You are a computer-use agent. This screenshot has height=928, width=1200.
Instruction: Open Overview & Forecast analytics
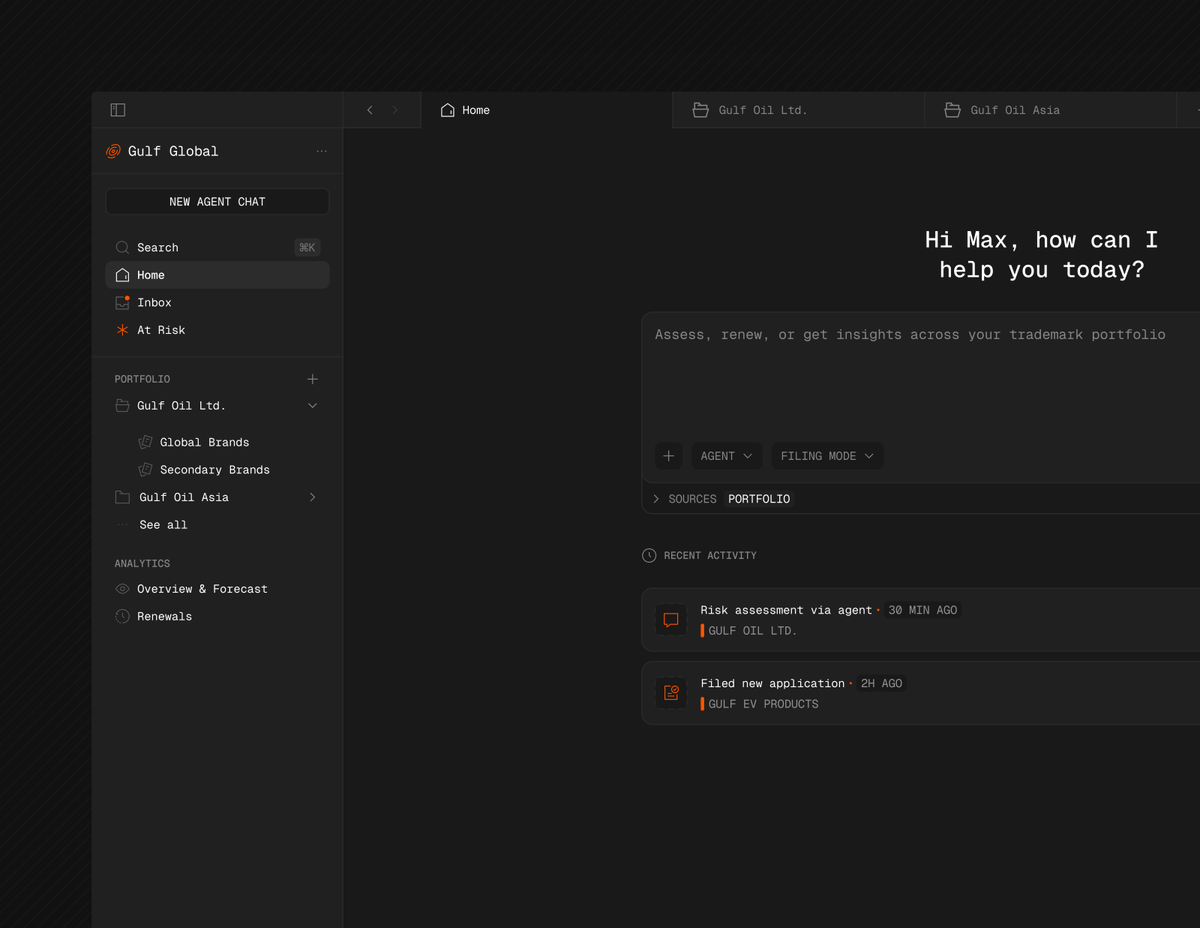[202, 589]
